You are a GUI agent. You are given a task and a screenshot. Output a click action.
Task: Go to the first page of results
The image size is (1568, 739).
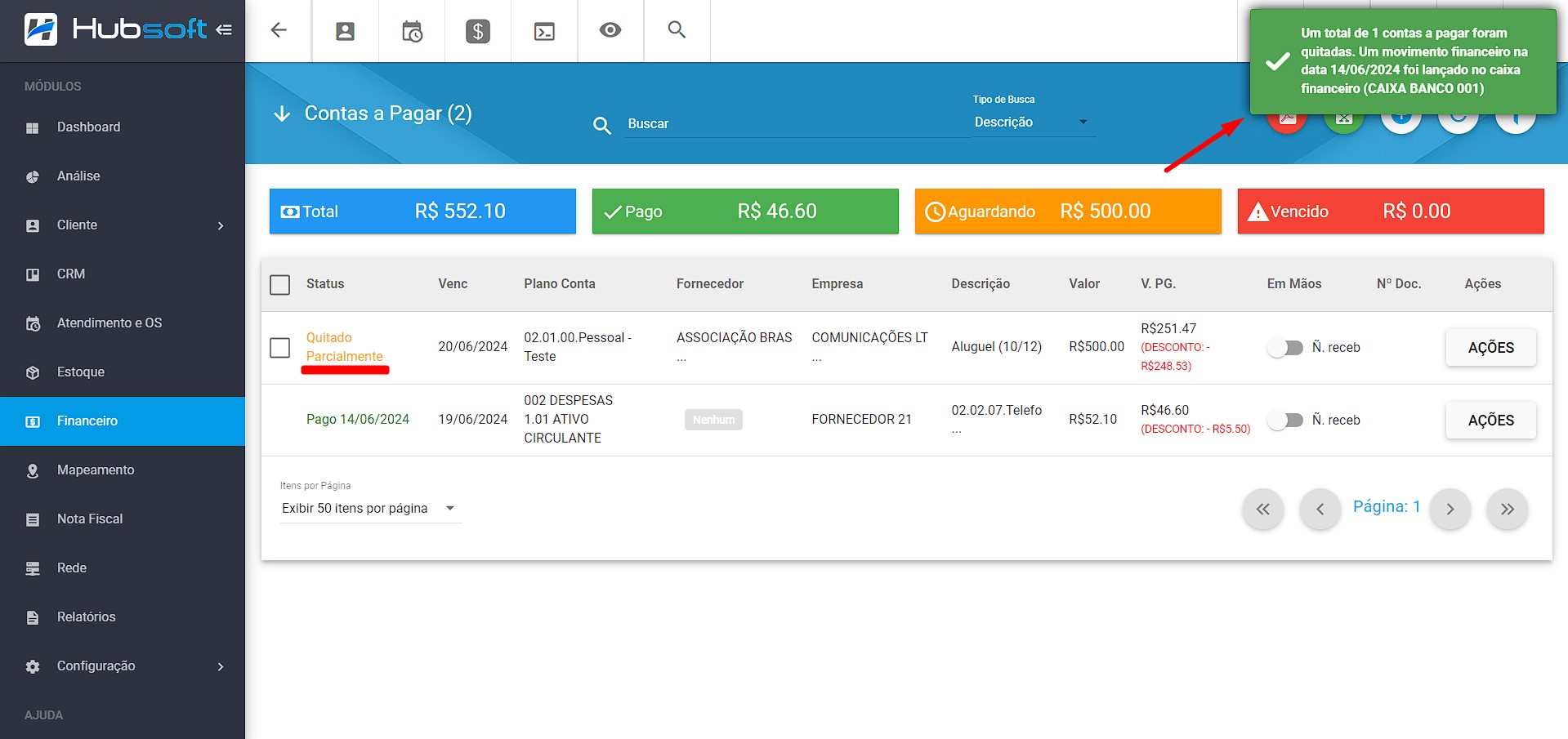click(1263, 510)
